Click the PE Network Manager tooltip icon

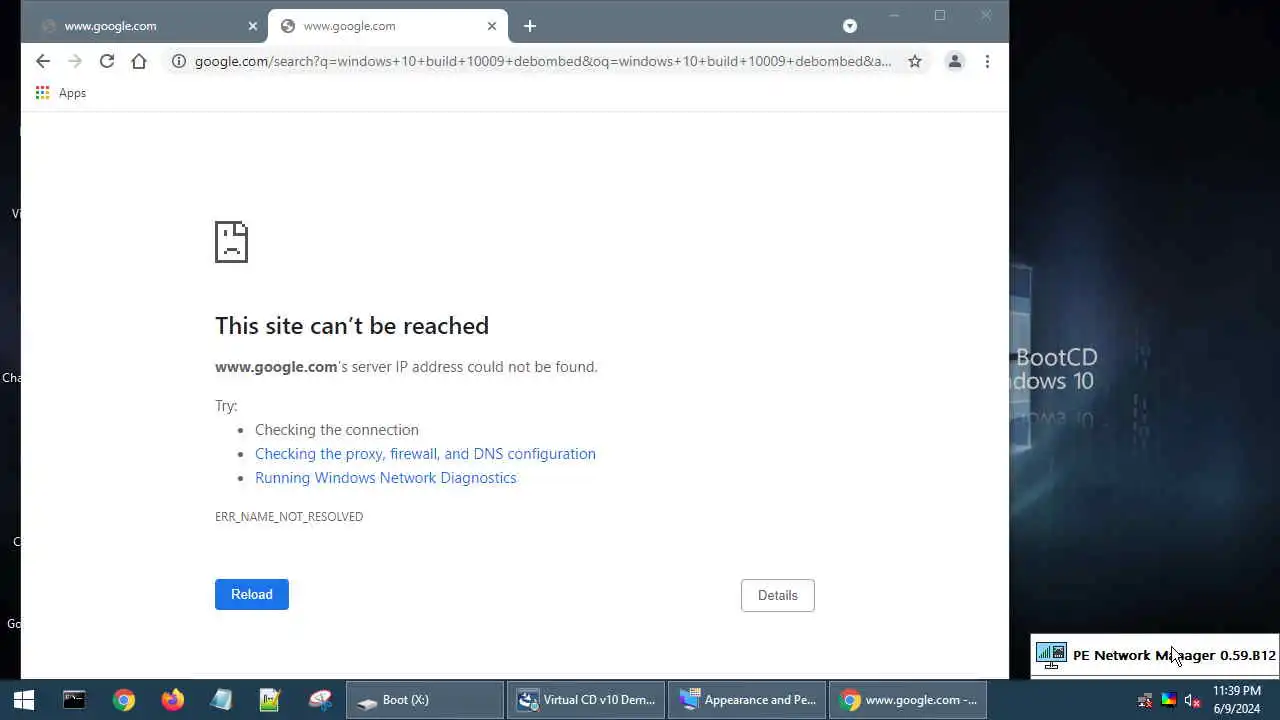tap(1051, 655)
